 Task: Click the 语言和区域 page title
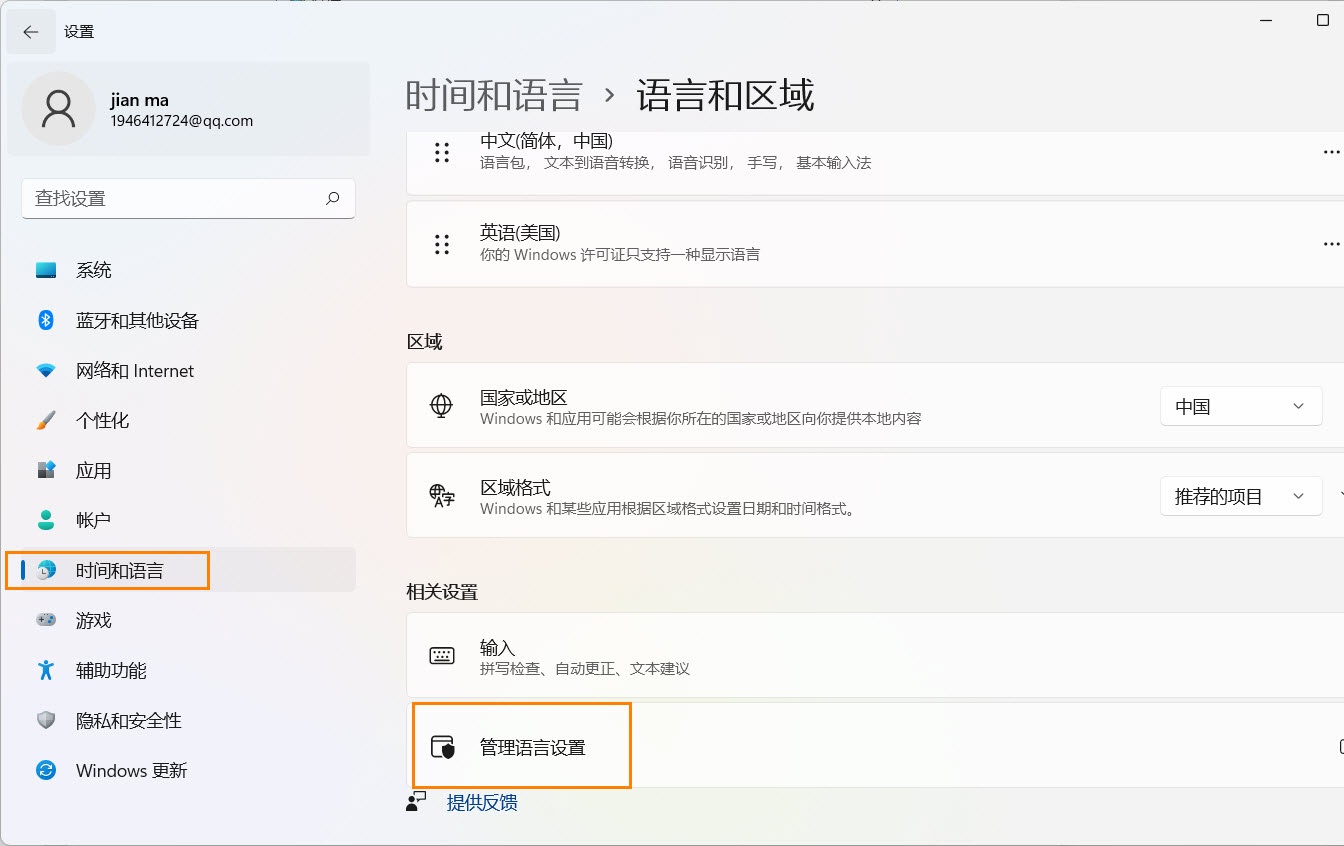(x=725, y=95)
